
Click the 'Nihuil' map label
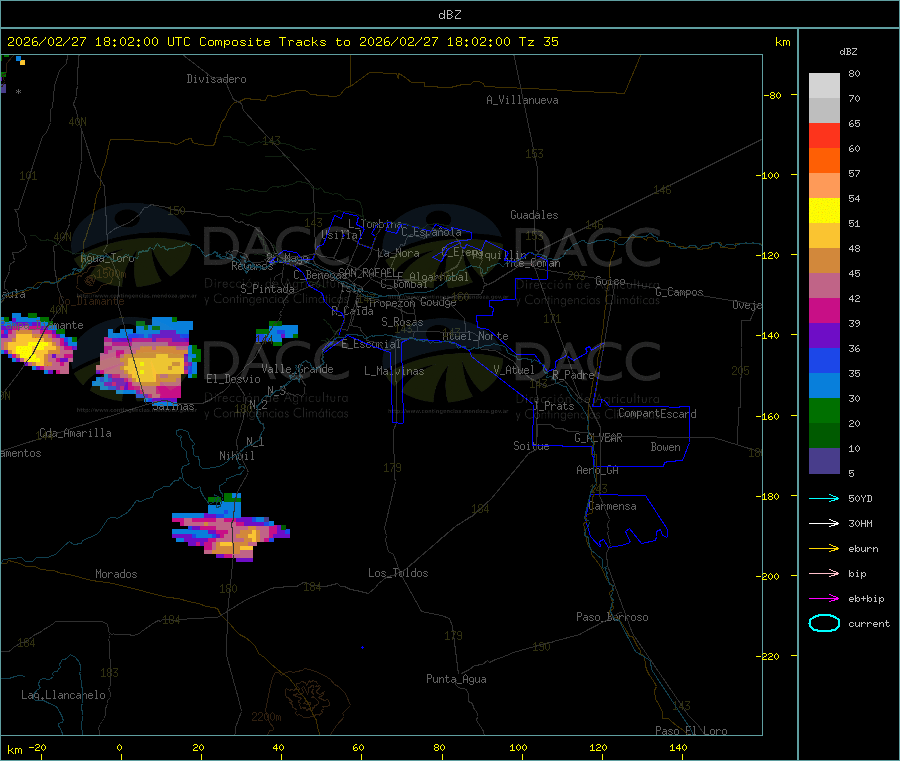237,456
